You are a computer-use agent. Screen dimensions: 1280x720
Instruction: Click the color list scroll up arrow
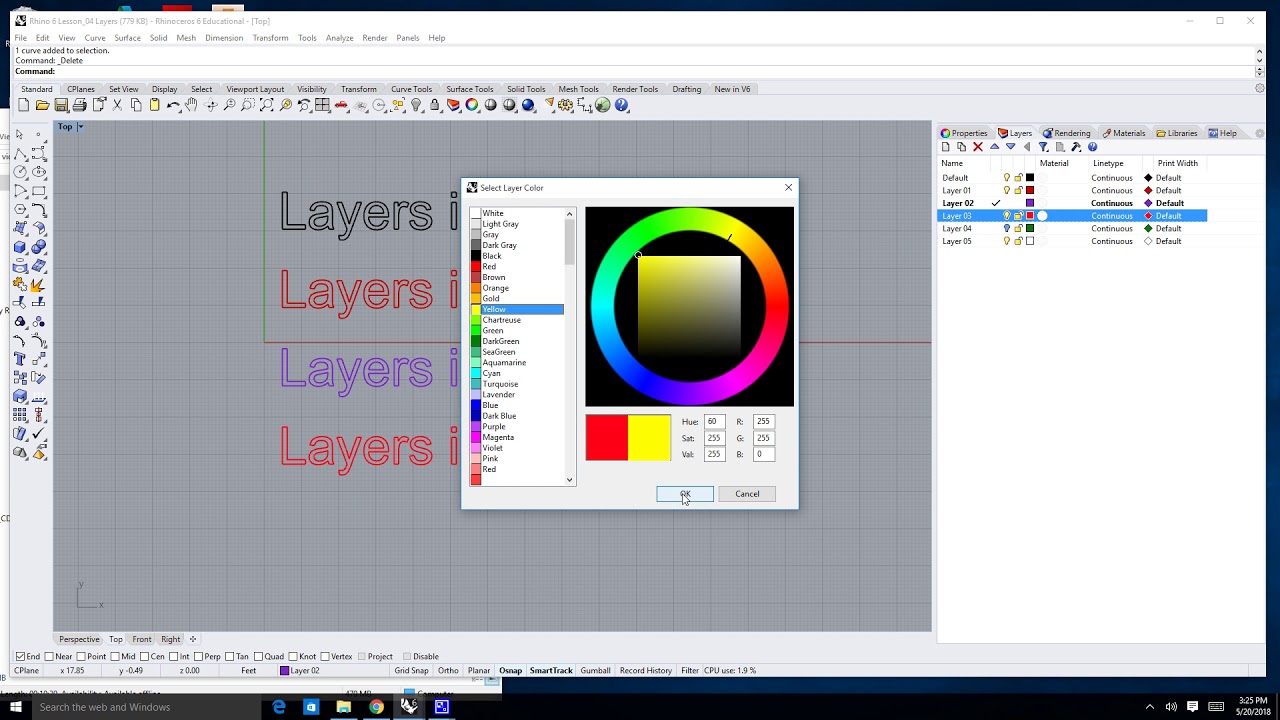570,213
